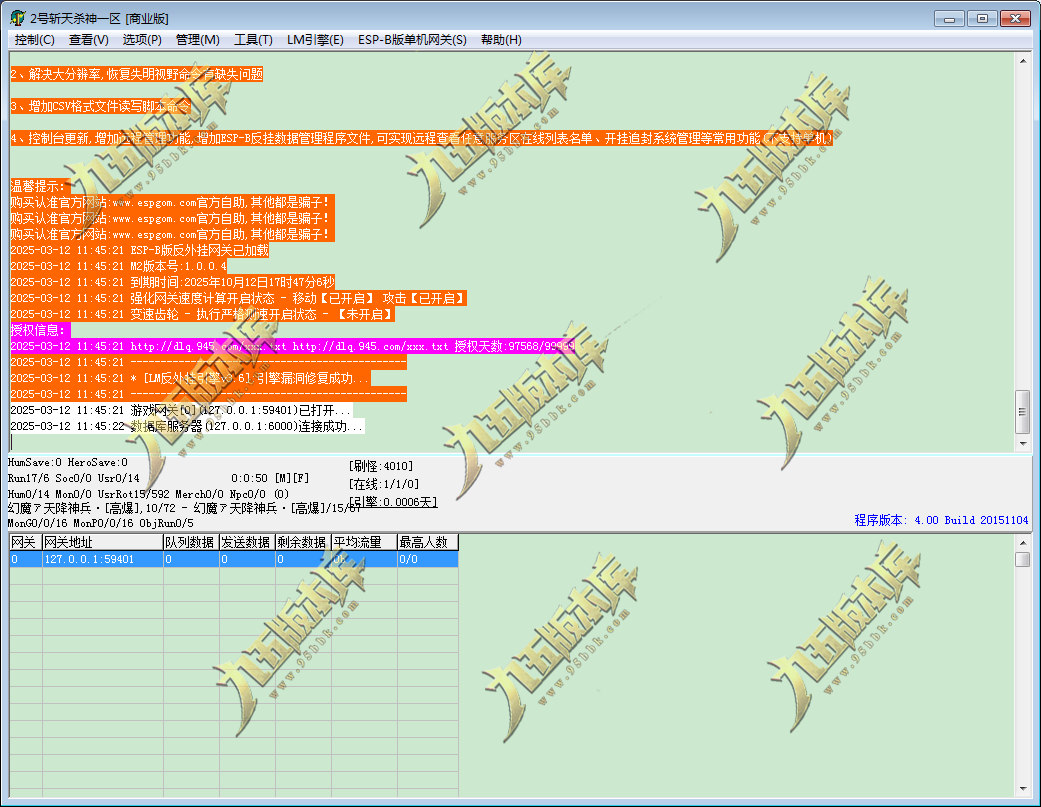Click the [刷怪:4010] status text
The image size is (1041, 807).
coord(381,466)
